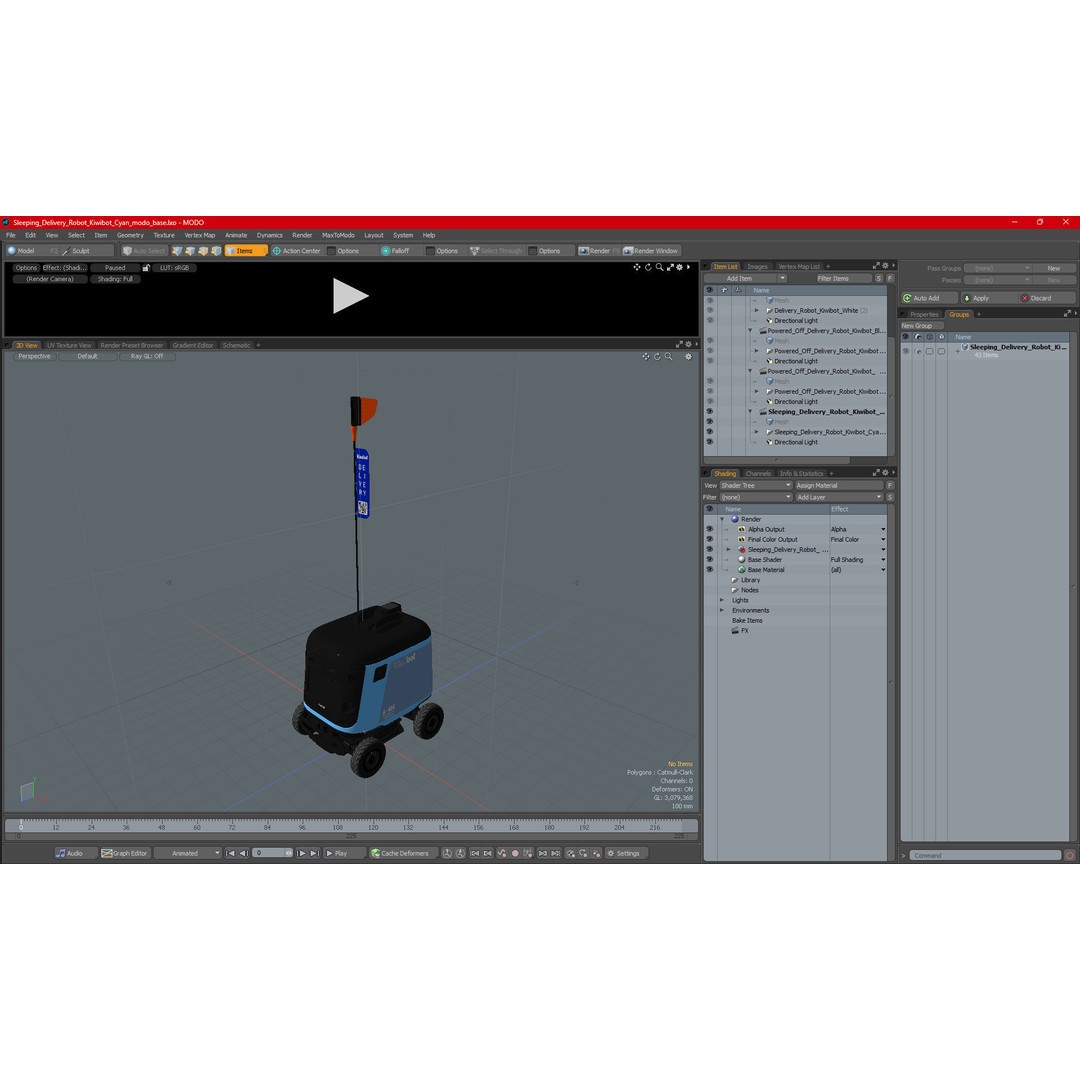The width and height of the screenshot is (1080, 1080).
Task: Toggle visibility of Final Color Output
Action: 709,539
